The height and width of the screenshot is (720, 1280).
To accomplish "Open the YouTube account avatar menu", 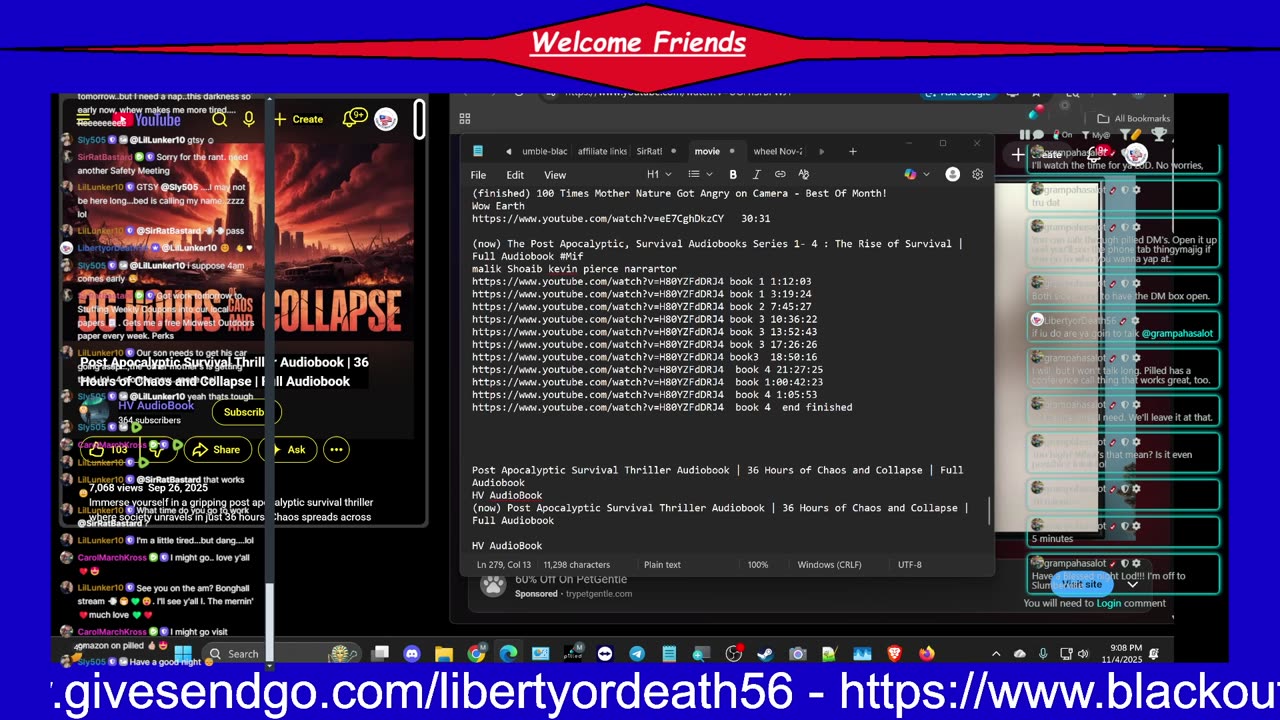I will pos(386,119).
